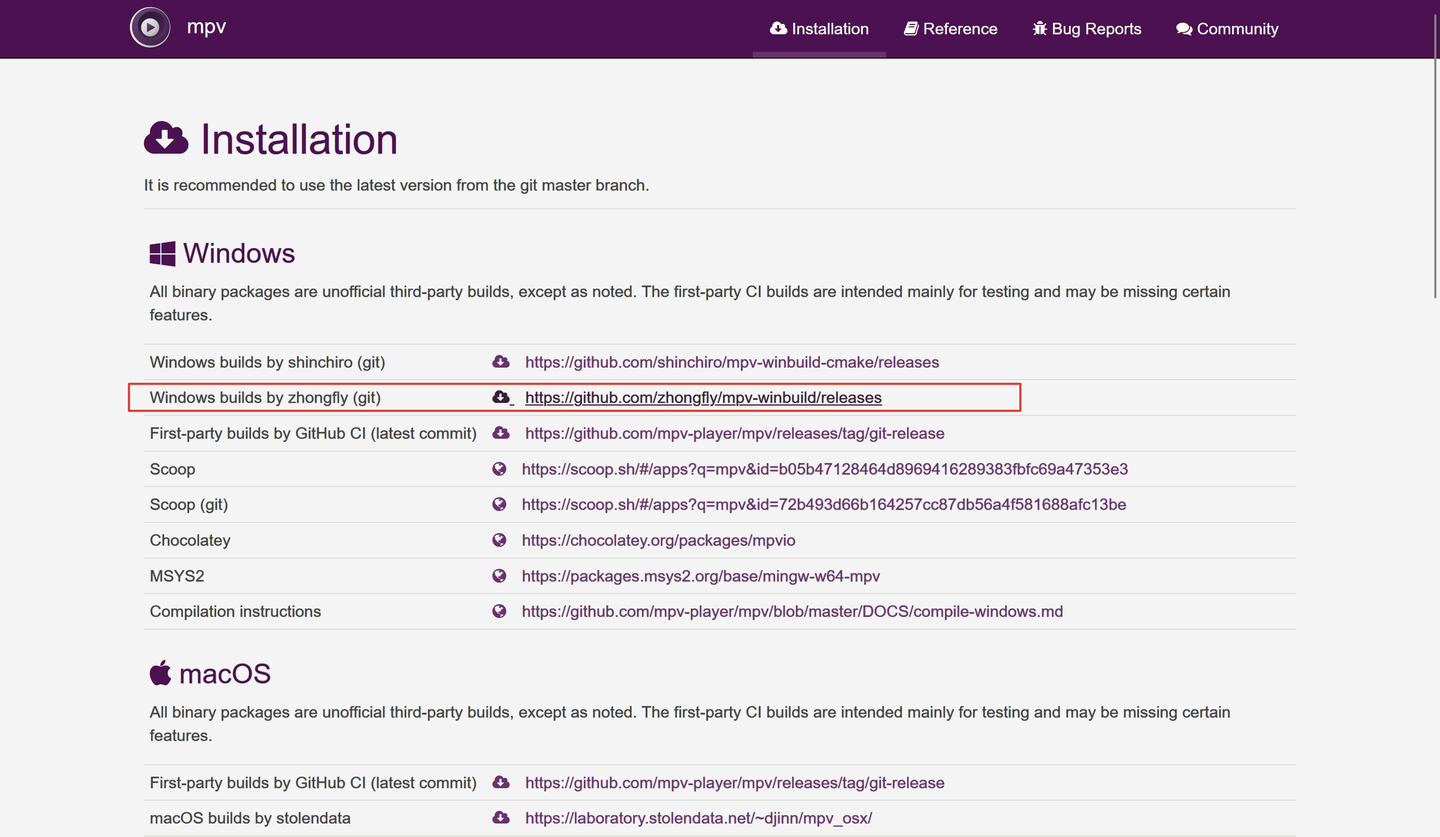
Task: Click the download icon in the stolendata builds row
Action: tap(501, 818)
